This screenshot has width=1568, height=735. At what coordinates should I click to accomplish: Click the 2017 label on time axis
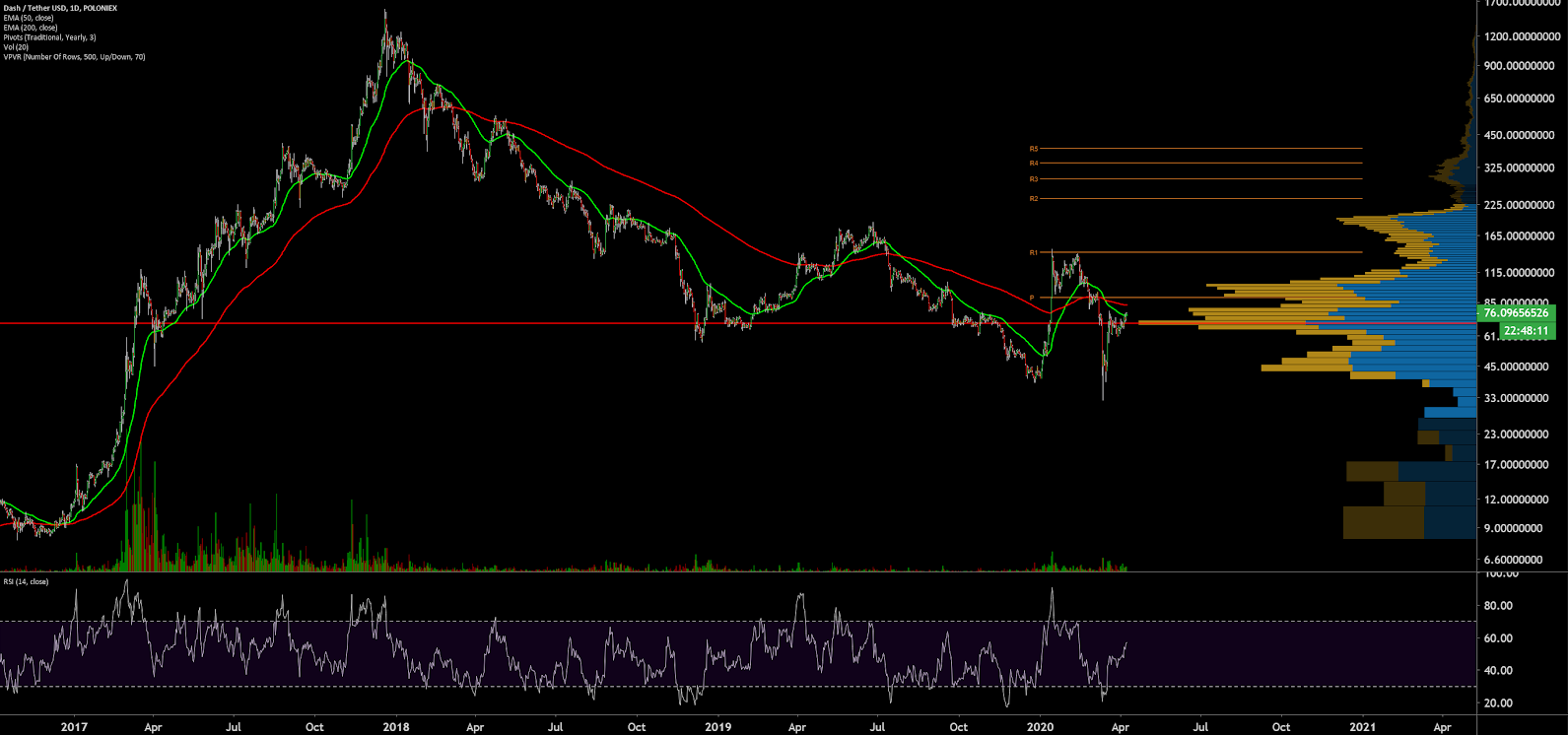click(x=74, y=727)
